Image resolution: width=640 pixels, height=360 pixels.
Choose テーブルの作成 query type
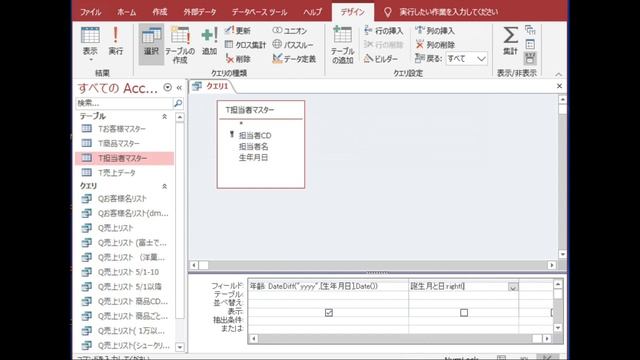click(x=180, y=45)
